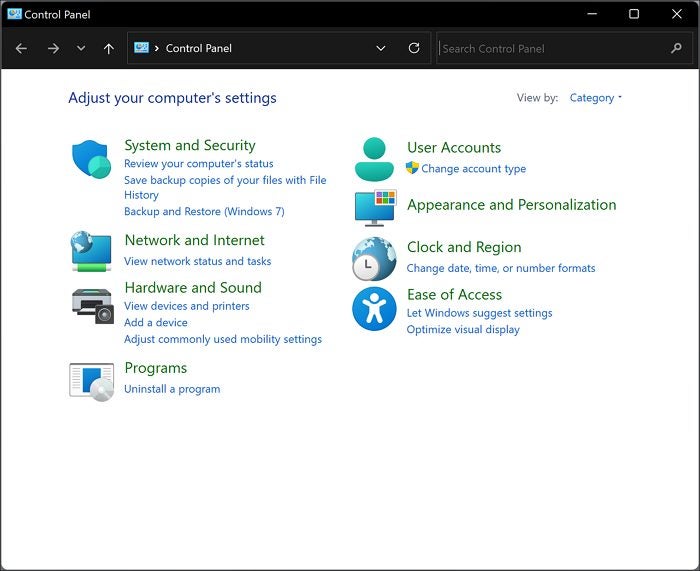Open the View by Category dropdown
Screen dimensions: 700x571
coord(595,98)
